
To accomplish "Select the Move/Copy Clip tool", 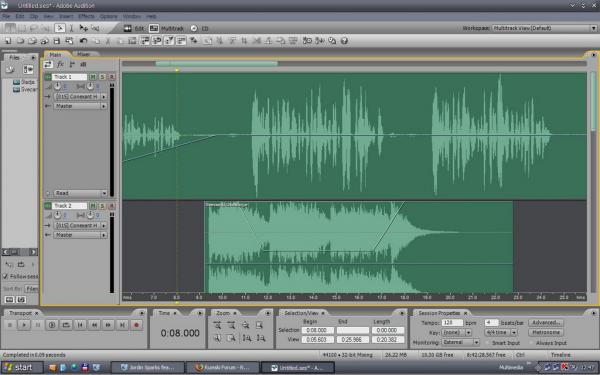I will pos(83,28).
